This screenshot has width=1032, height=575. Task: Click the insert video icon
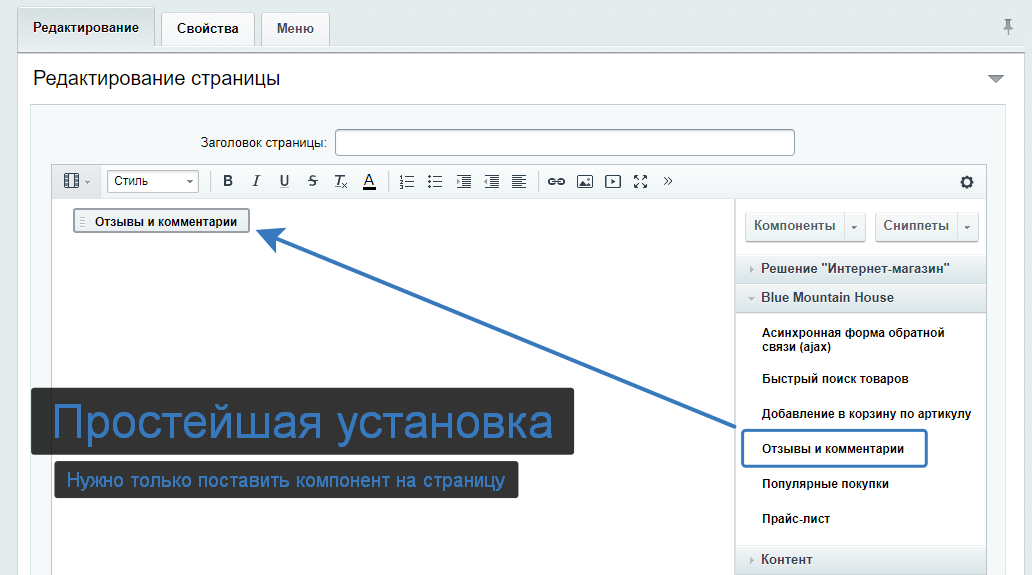point(613,181)
